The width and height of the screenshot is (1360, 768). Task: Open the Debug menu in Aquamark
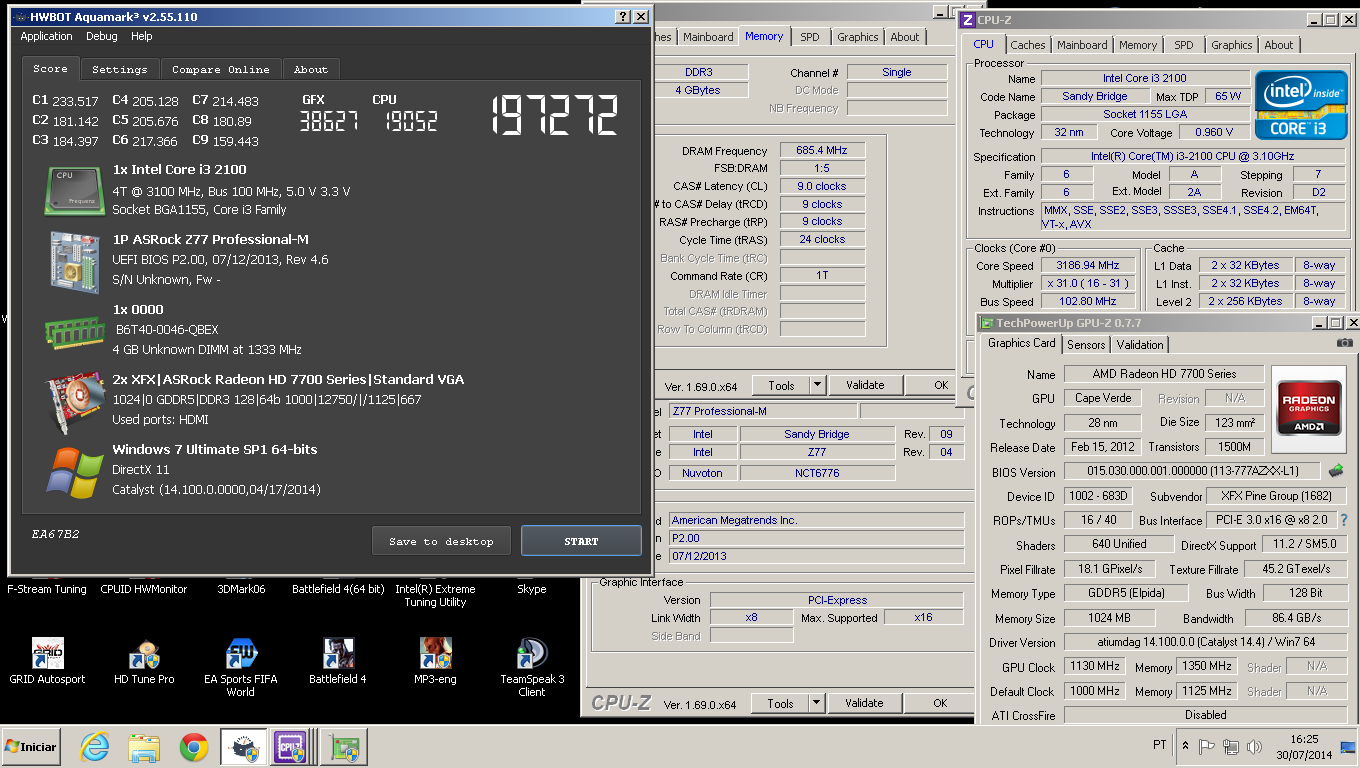click(x=102, y=36)
